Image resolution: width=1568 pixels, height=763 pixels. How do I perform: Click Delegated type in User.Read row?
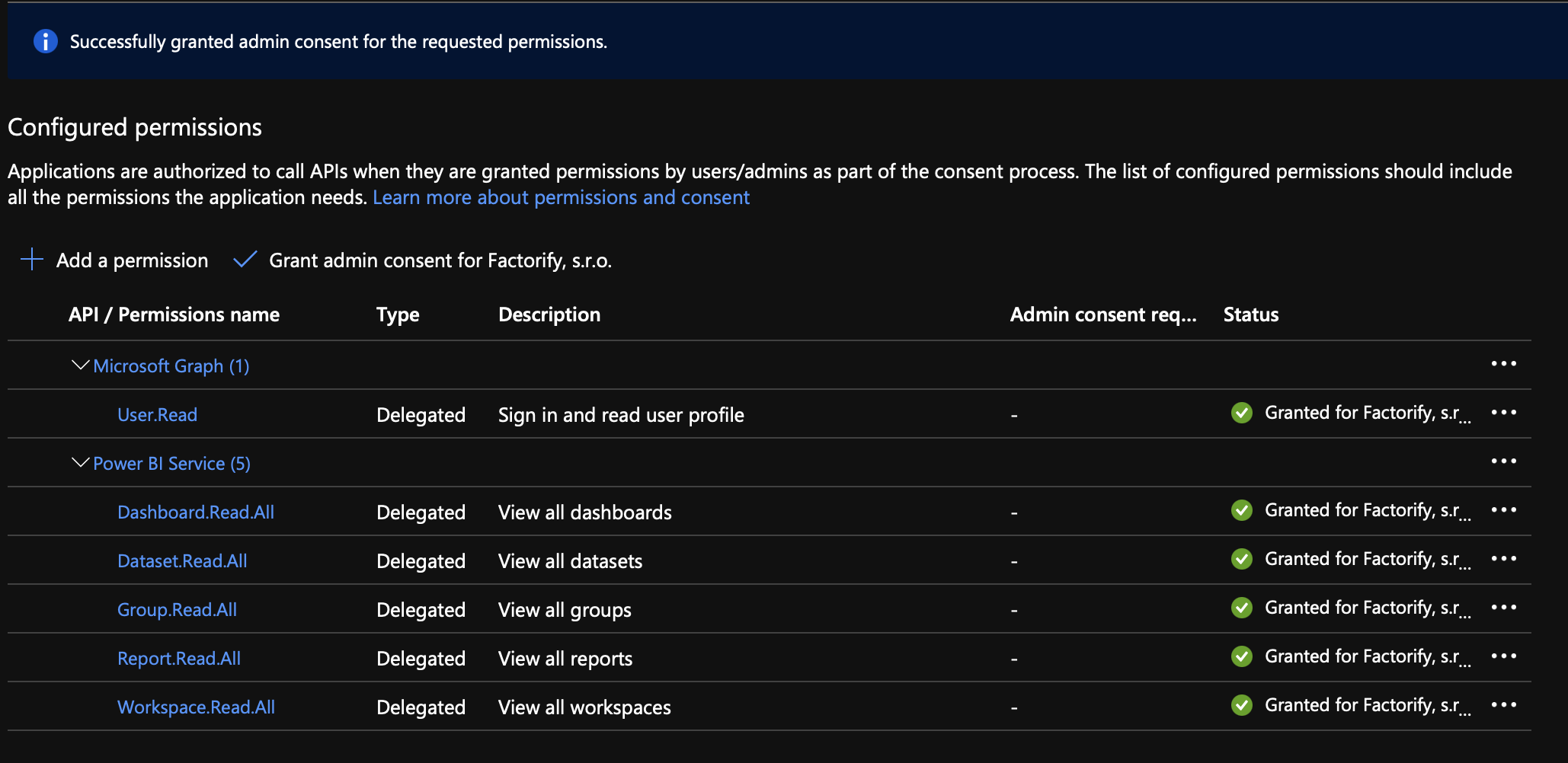(x=421, y=415)
